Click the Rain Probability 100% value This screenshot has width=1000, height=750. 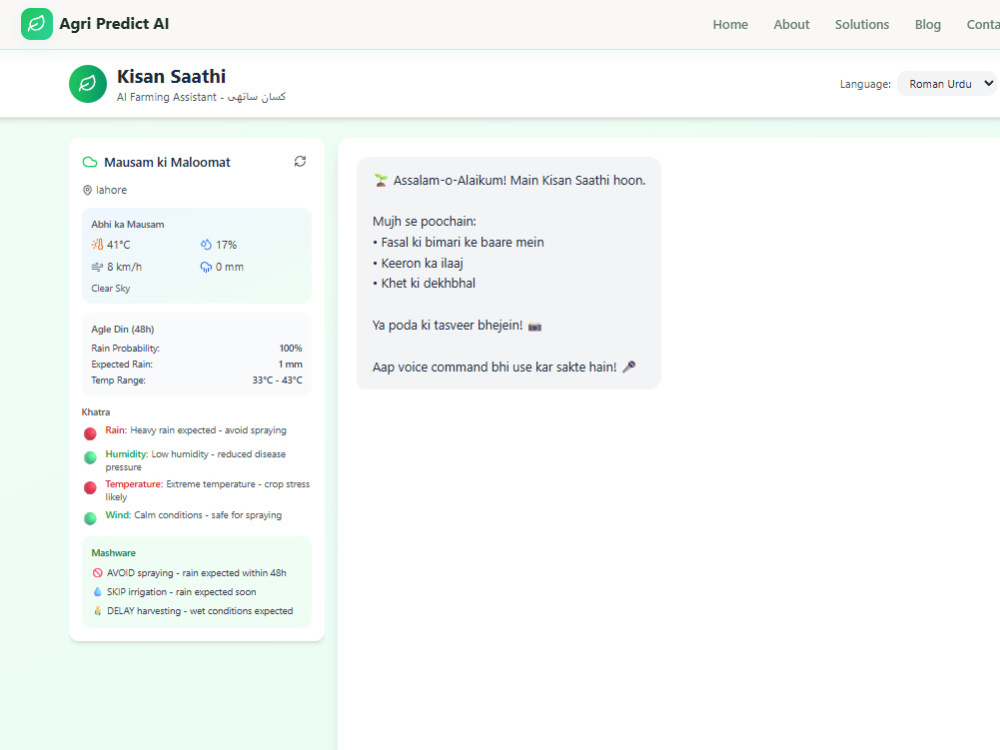coord(290,348)
